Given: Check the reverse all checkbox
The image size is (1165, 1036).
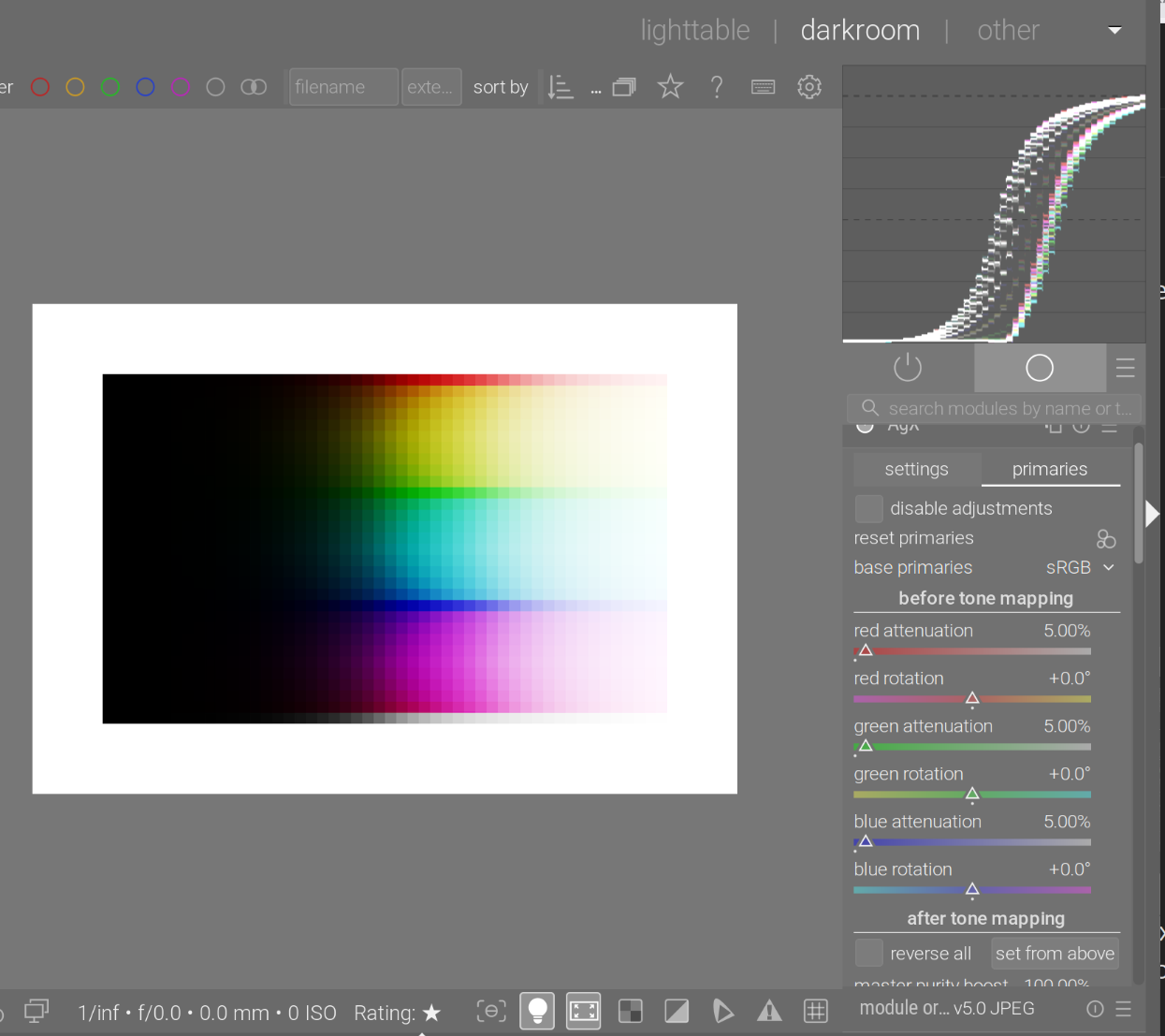Looking at the screenshot, I should [868, 953].
